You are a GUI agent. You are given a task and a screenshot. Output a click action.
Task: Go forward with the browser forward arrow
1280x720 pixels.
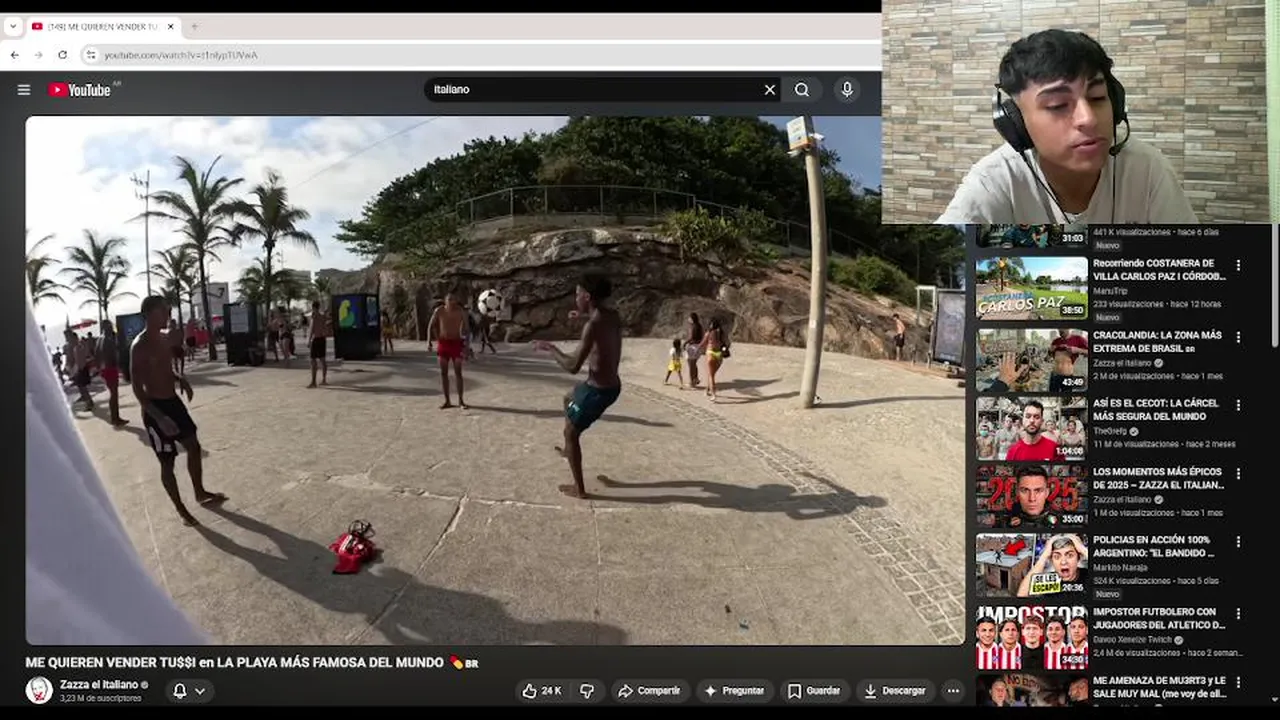coord(38,55)
